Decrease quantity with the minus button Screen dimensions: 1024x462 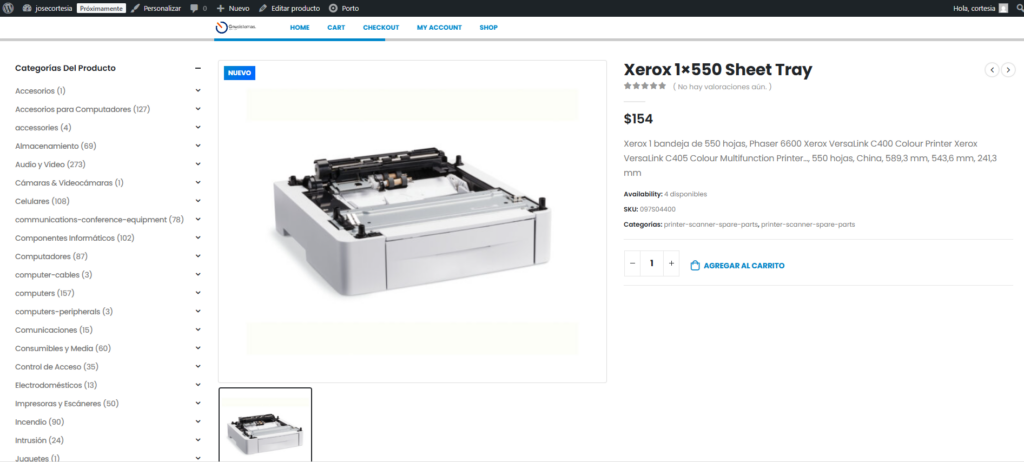tap(633, 264)
